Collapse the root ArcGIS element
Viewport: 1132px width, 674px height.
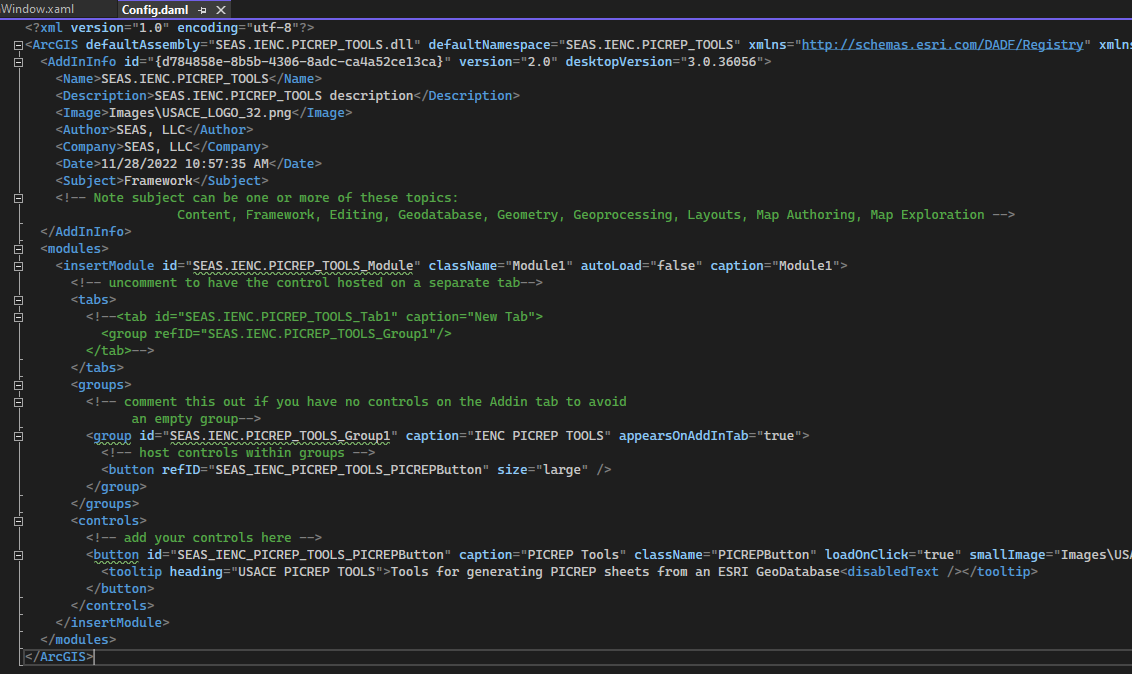click(17, 45)
